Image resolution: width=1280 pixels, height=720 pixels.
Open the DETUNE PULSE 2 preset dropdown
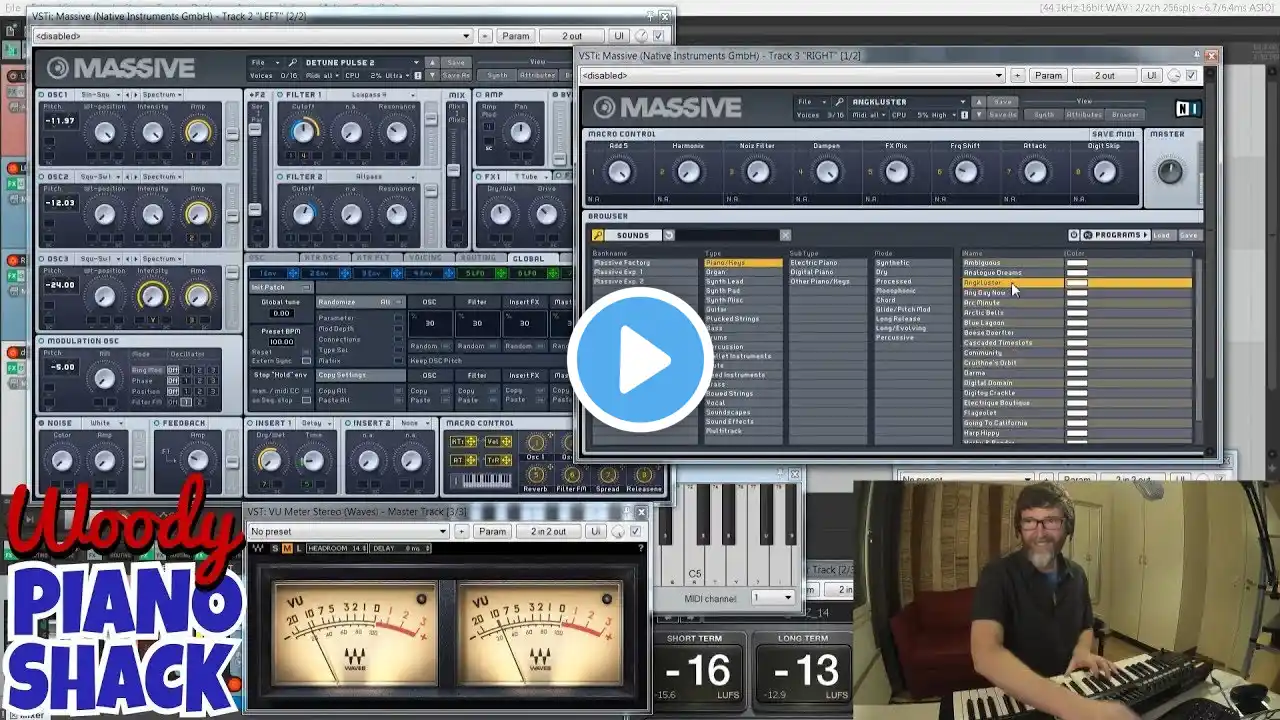click(x=363, y=62)
